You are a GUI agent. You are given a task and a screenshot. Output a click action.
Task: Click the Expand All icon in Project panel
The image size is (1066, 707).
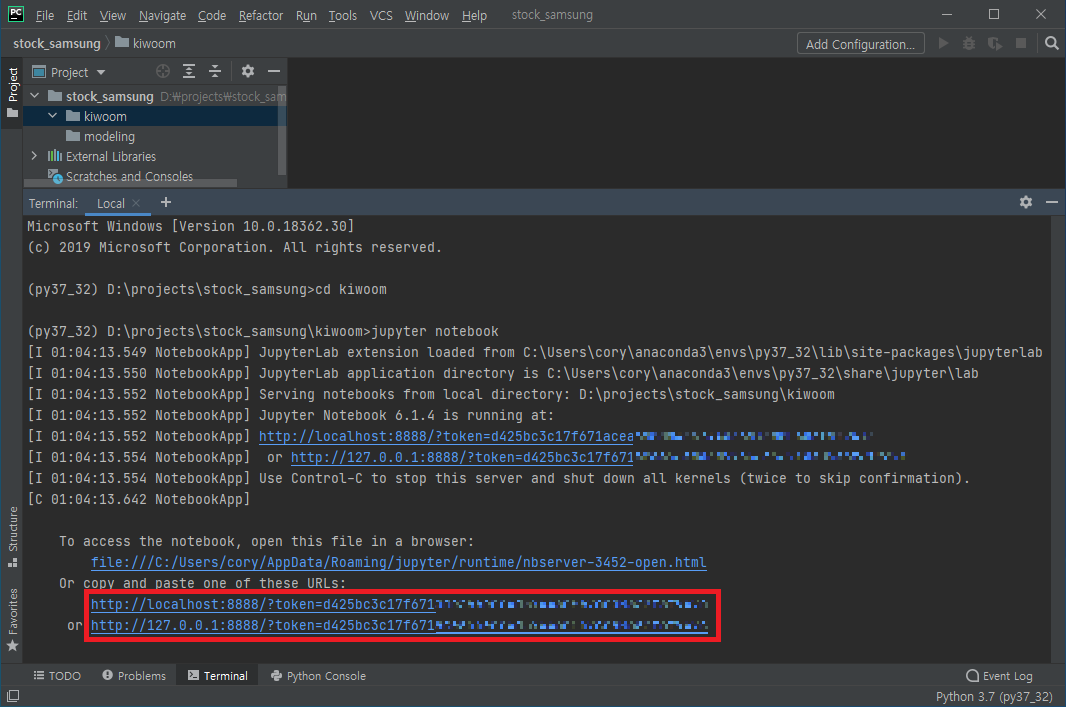tap(189, 71)
